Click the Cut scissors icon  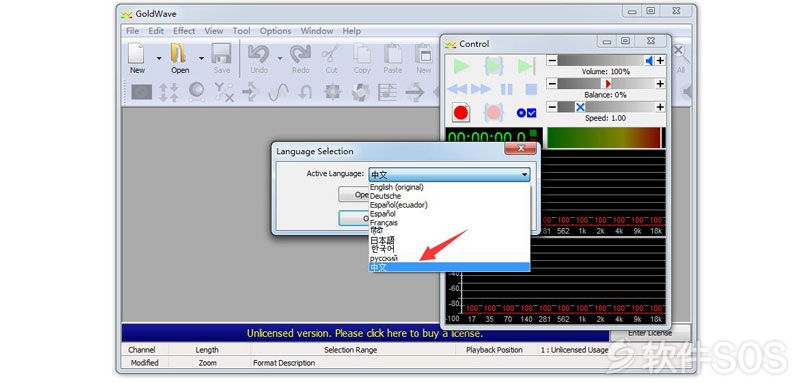(332, 54)
